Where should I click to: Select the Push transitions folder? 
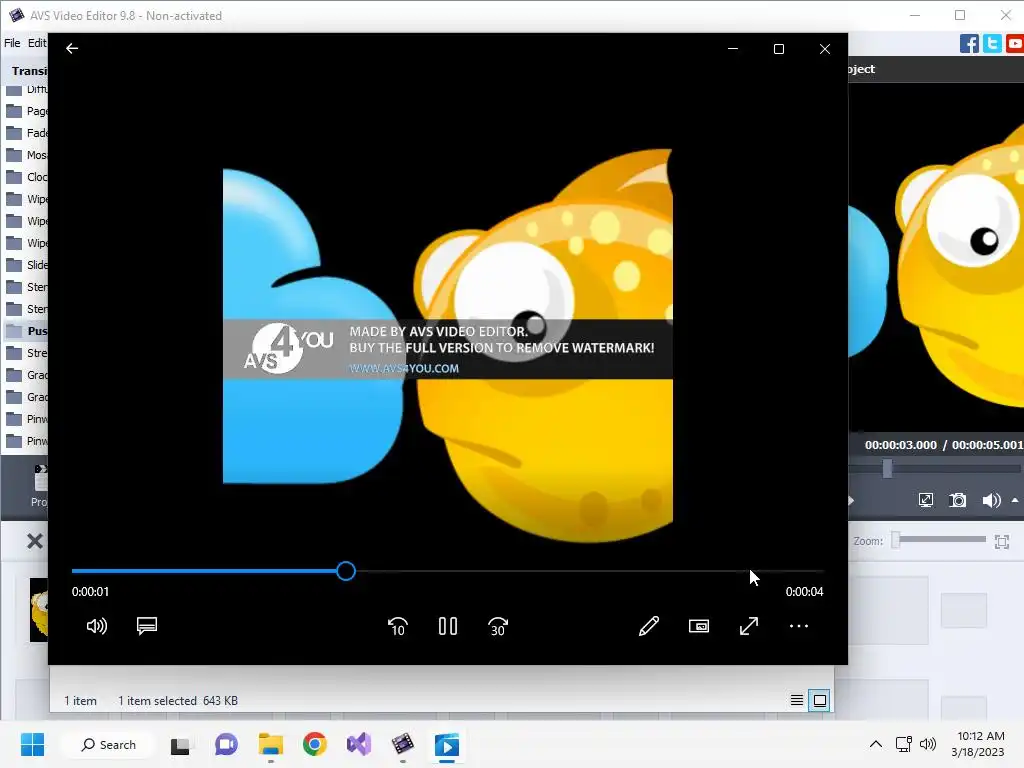click(26, 331)
